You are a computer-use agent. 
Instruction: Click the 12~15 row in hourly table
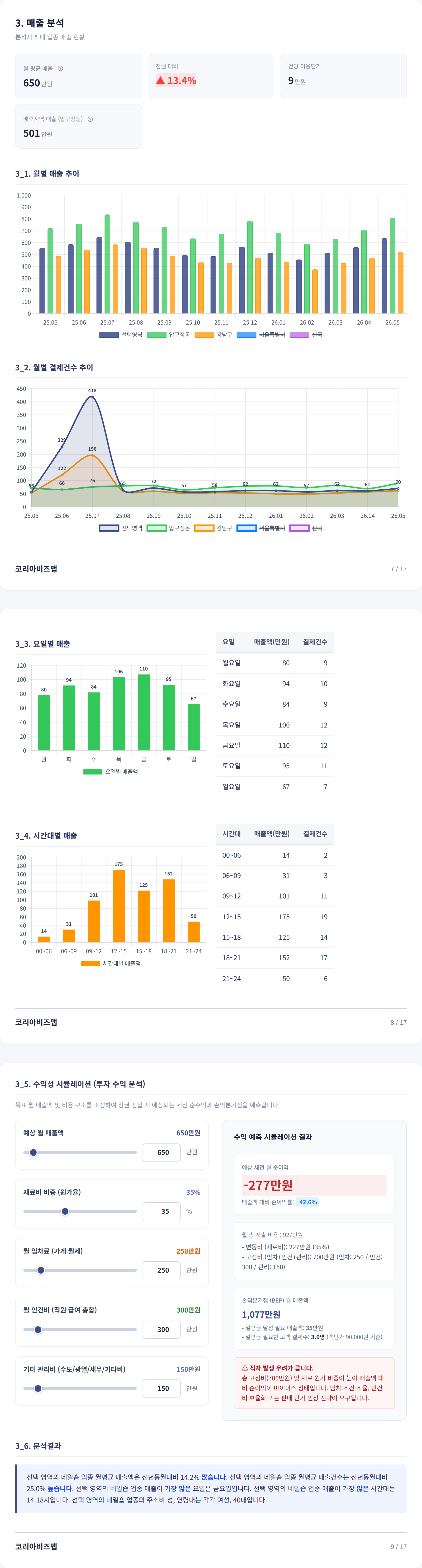coord(275,917)
